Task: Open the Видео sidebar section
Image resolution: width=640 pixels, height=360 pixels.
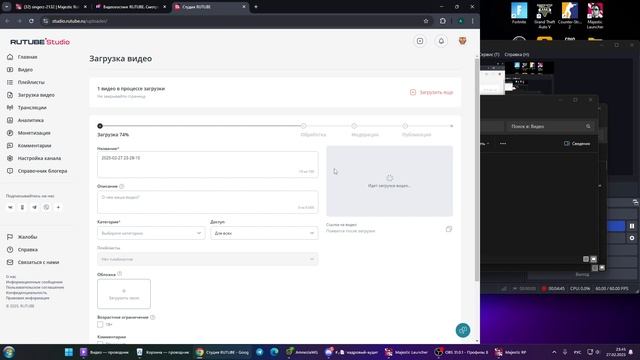Action: [20, 70]
